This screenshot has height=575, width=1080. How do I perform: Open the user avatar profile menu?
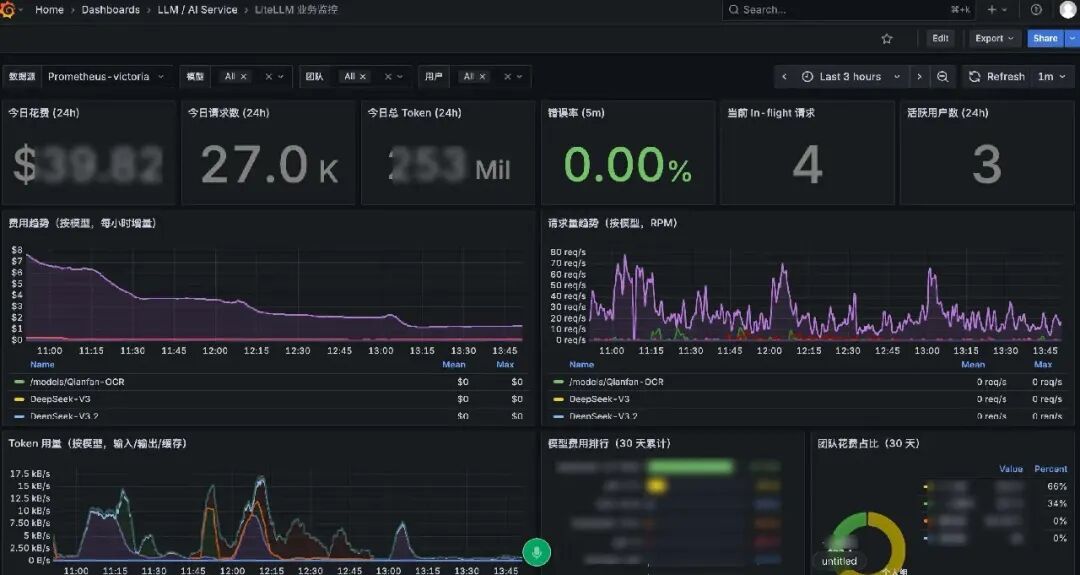(1068, 10)
